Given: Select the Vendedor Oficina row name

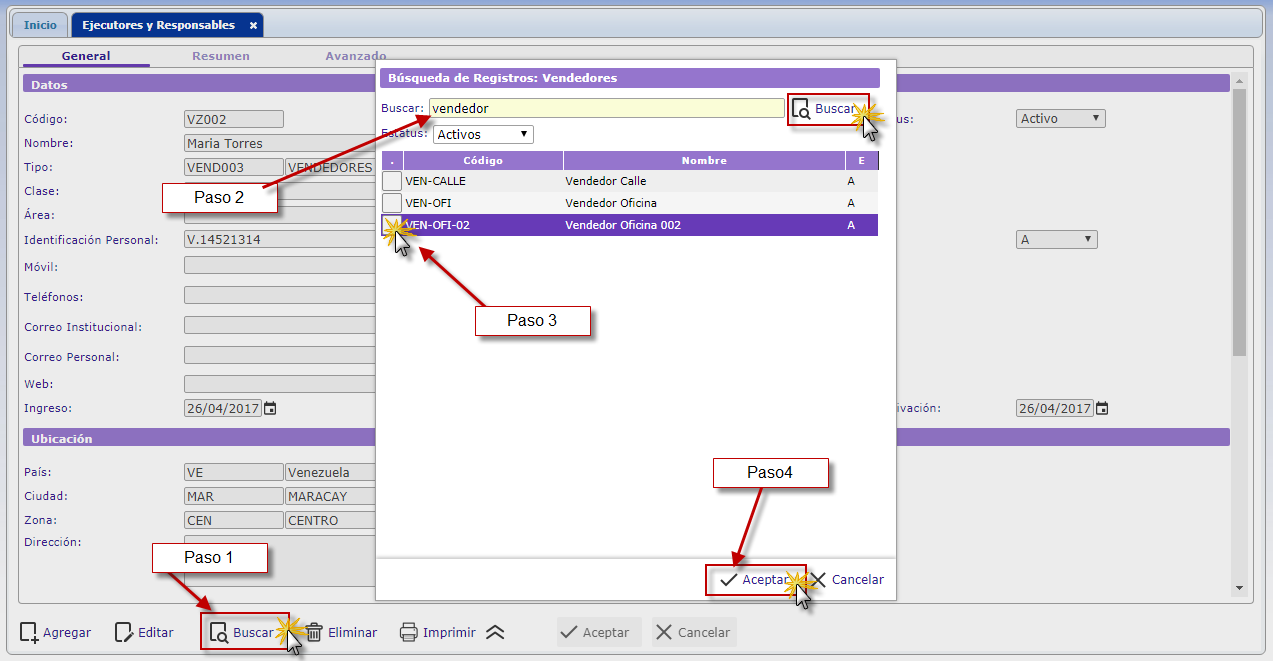Looking at the screenshot, I should [611, 203].
